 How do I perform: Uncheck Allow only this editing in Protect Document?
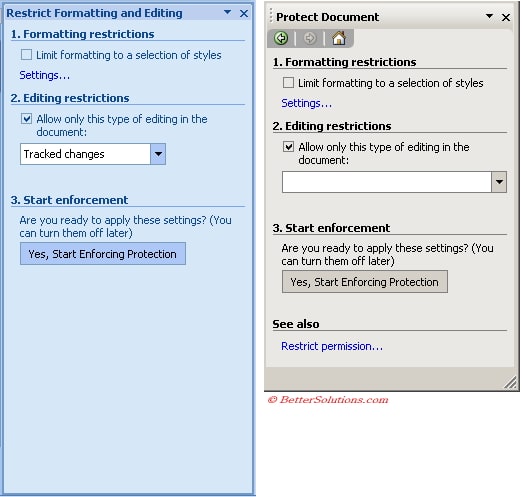point(288,147)
